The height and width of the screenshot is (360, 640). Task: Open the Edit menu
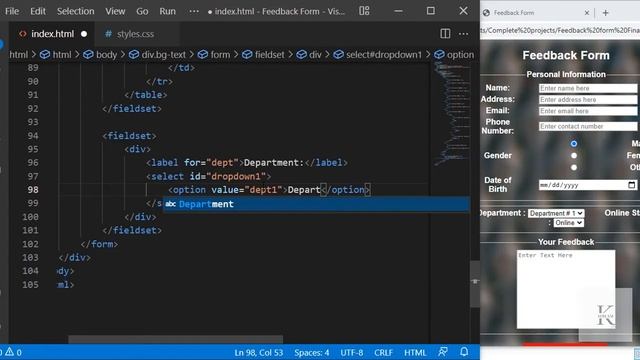click(x=38, y=11)
